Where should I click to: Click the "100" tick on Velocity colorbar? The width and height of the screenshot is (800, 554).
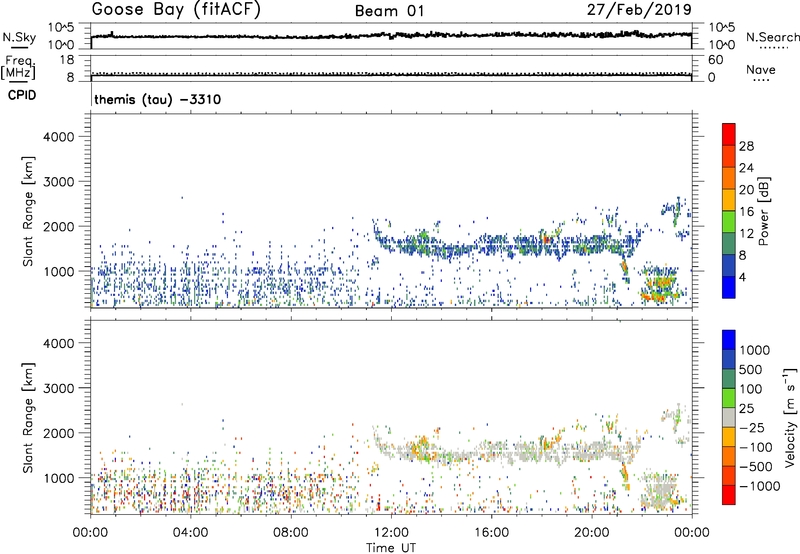[751, 389]
